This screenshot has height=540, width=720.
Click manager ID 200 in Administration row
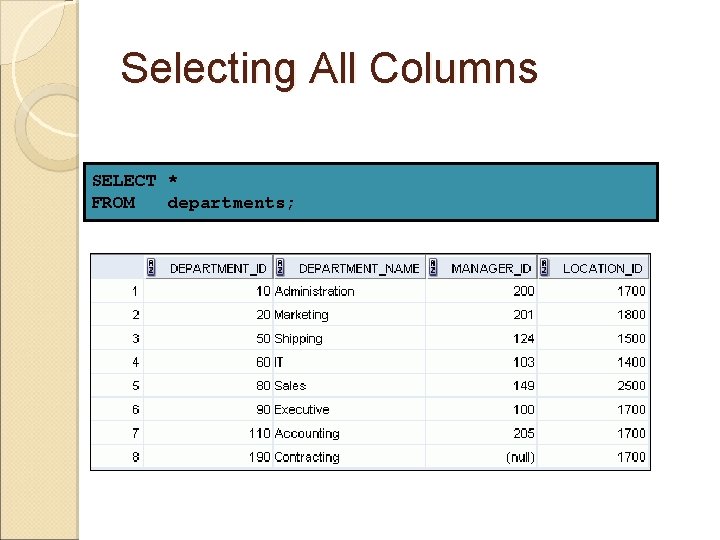tap(481, 291)
